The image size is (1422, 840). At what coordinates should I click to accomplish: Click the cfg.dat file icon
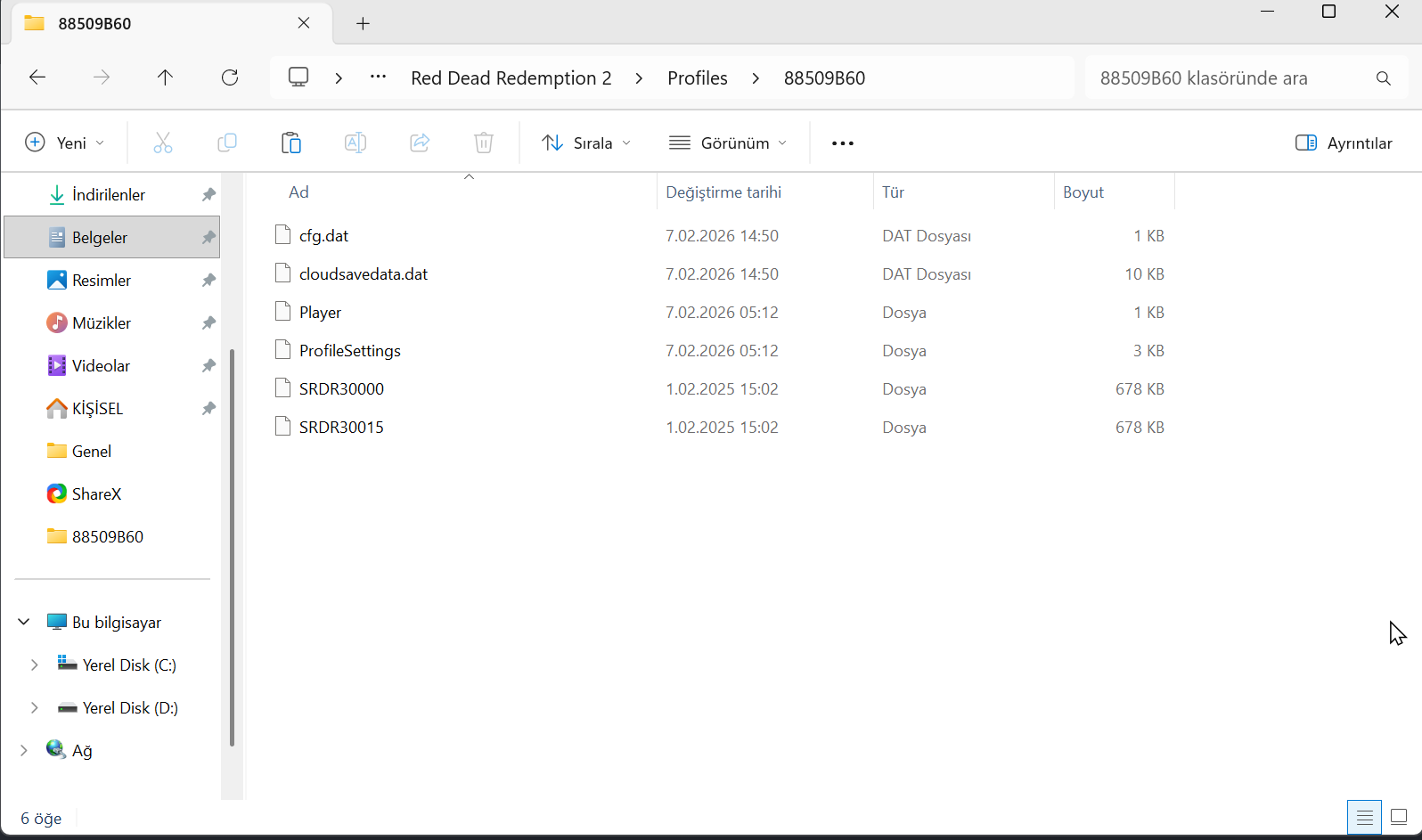(x=283, y=234)
